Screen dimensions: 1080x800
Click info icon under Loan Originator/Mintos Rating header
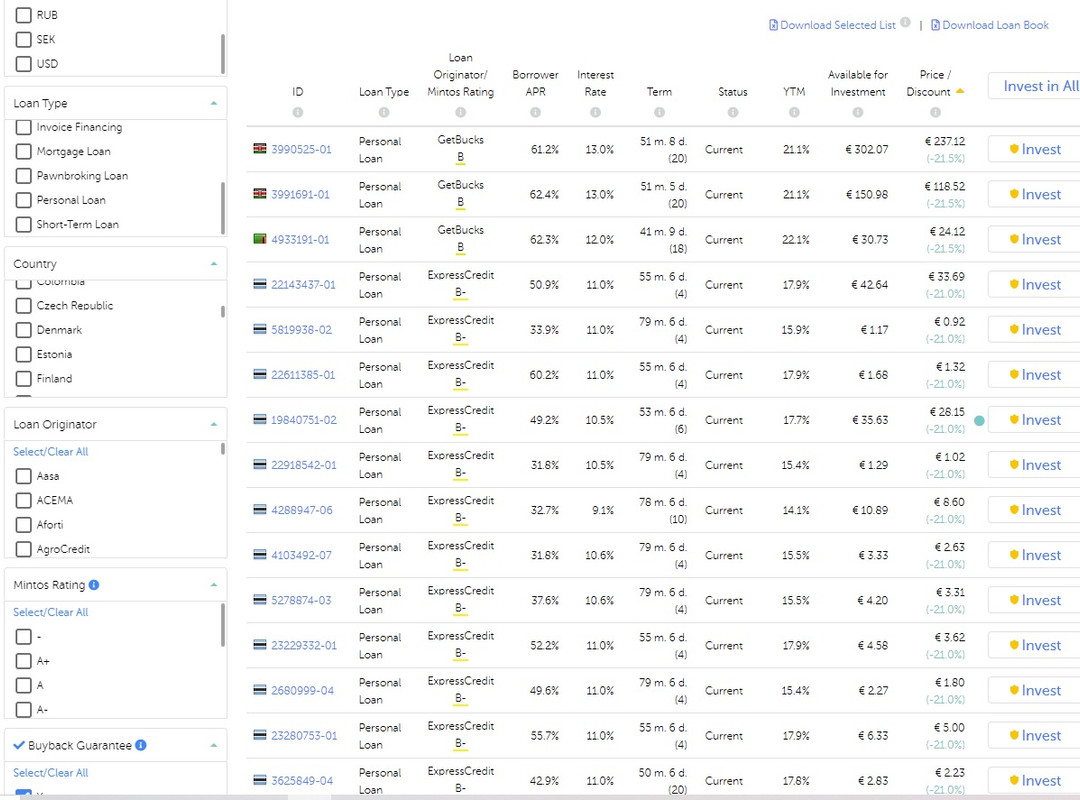click(x=460, y=112)
